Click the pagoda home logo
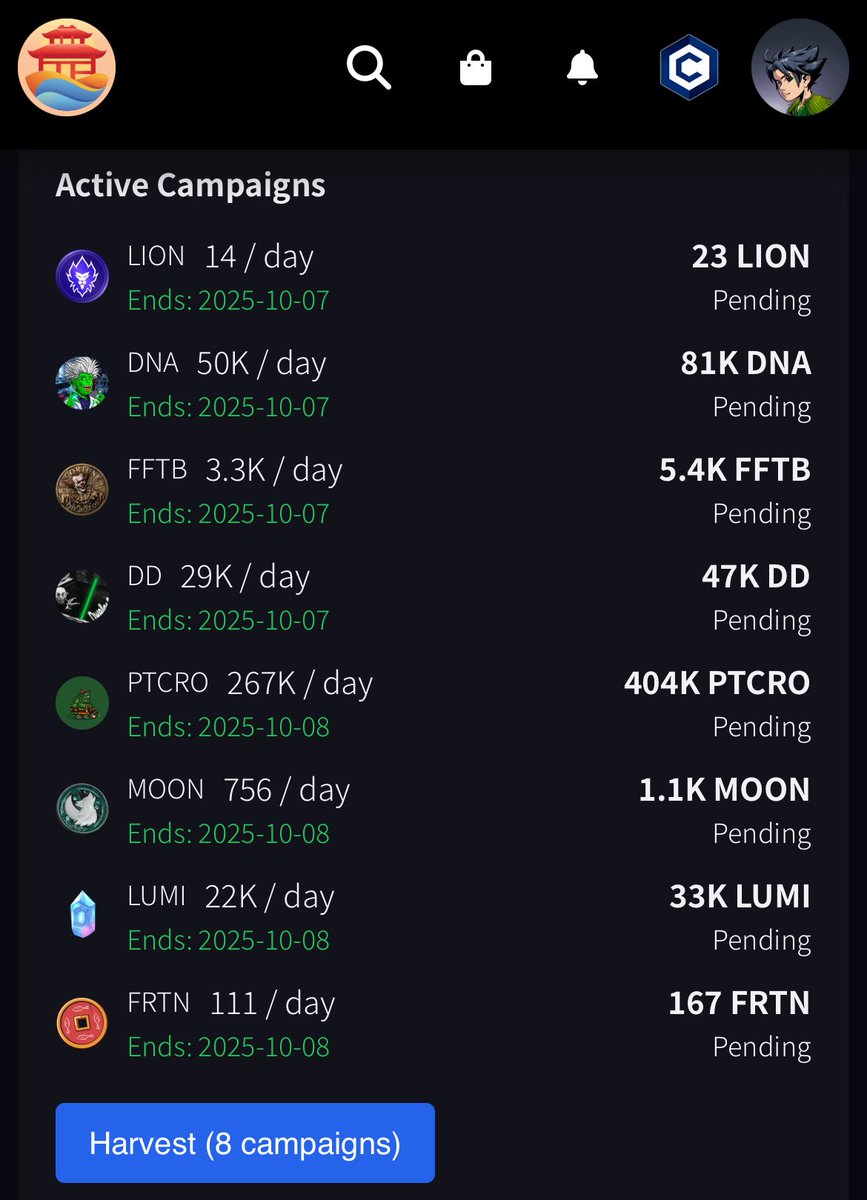The width and height of the screenshot is (867, 1200). click(67, 68)
